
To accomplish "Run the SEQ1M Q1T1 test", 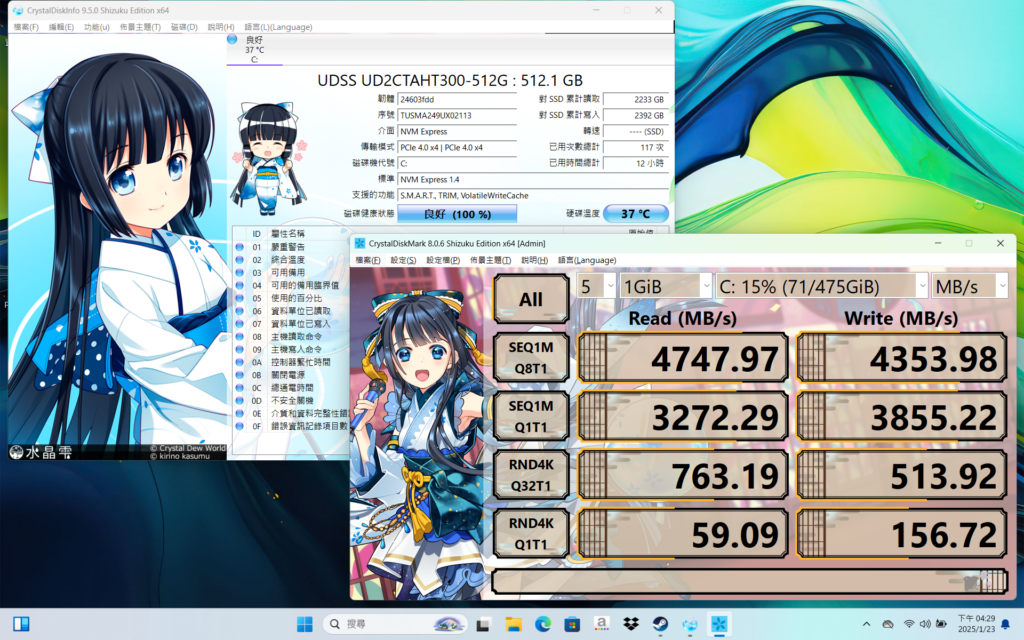I will tap(531, 416).
